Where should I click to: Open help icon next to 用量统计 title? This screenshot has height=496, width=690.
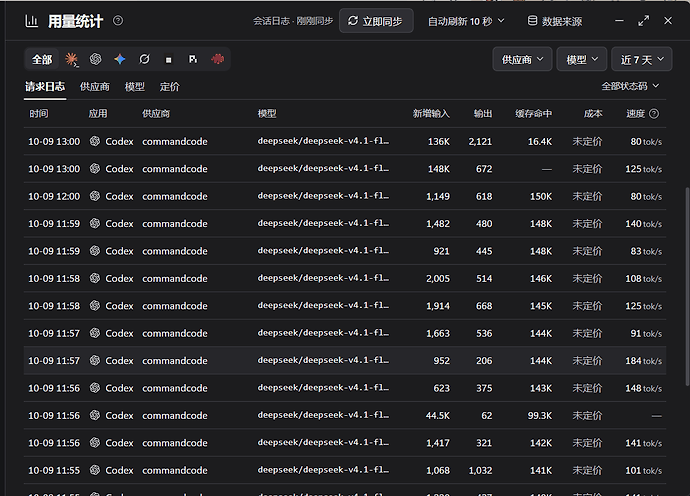click(x=118, y=20)
